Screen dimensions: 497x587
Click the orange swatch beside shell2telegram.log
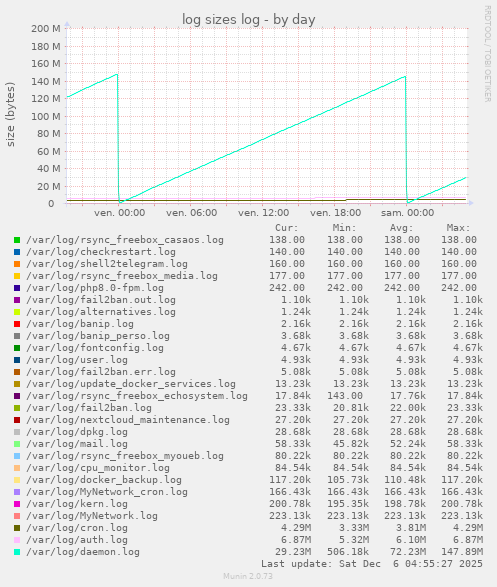click(x=17, y=264)
